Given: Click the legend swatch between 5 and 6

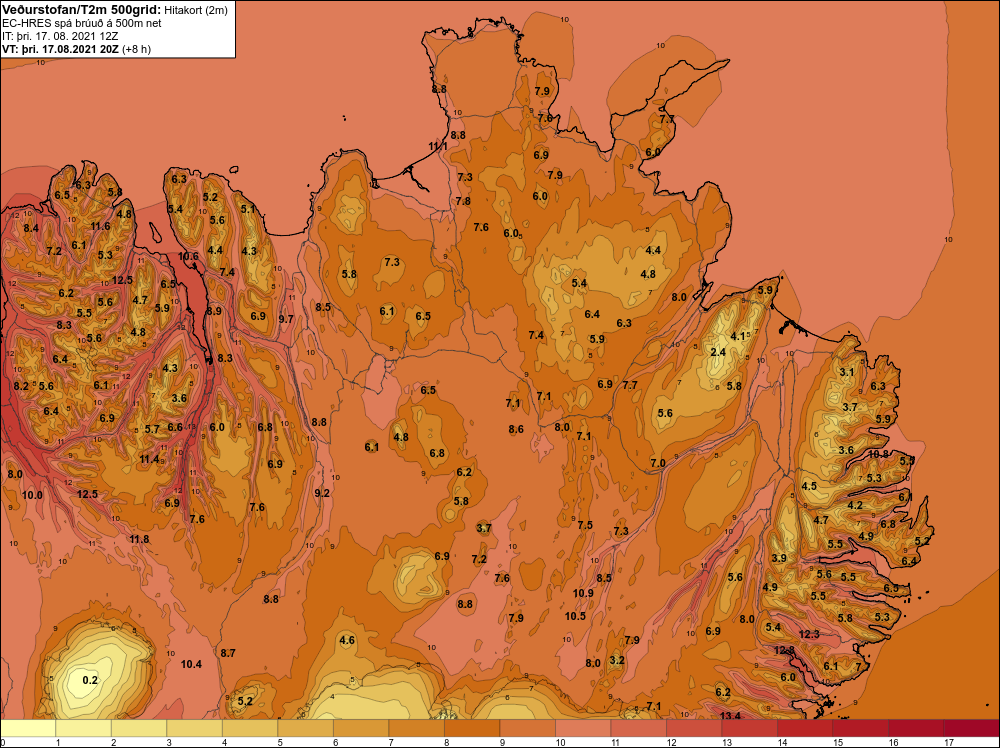Looking at the screenshot, I should (x=305, y=728).
